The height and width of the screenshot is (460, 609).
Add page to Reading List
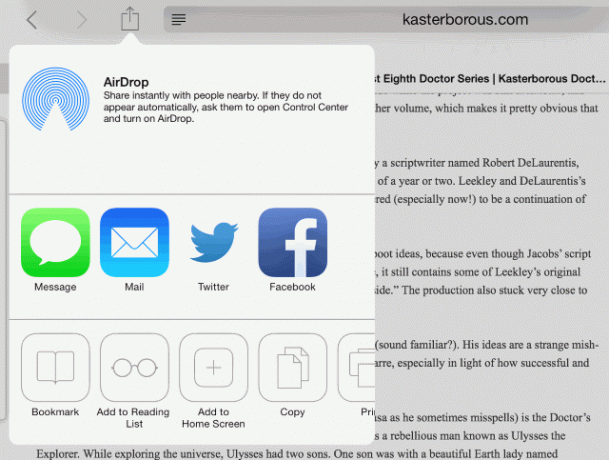pyautogui.click(x=134, y=367)
